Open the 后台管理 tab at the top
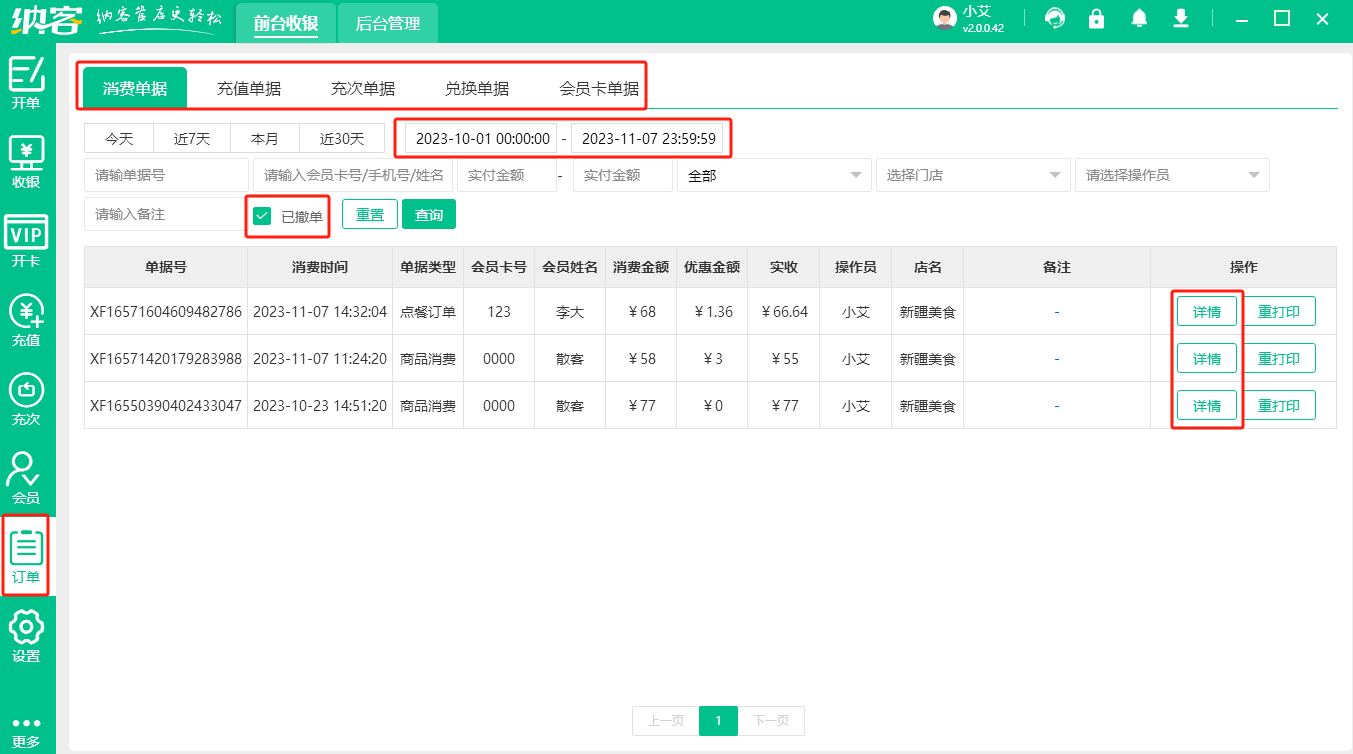1353x754 pixels. (x=387, y=22)
